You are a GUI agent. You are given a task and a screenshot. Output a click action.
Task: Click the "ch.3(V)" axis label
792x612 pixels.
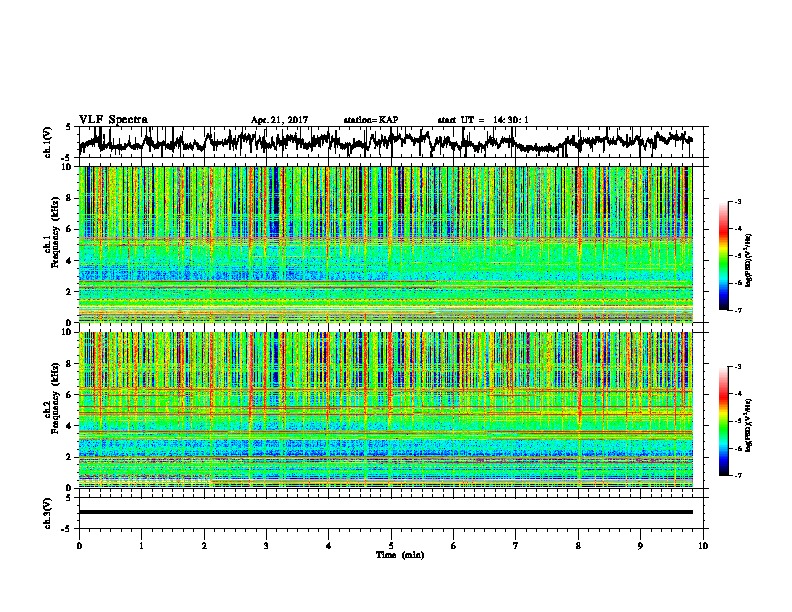(x=48, y=513)
